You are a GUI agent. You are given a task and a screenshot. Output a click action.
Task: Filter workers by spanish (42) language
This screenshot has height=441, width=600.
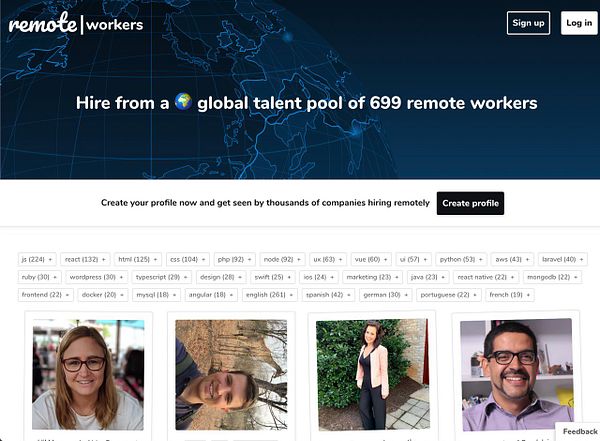328,295
